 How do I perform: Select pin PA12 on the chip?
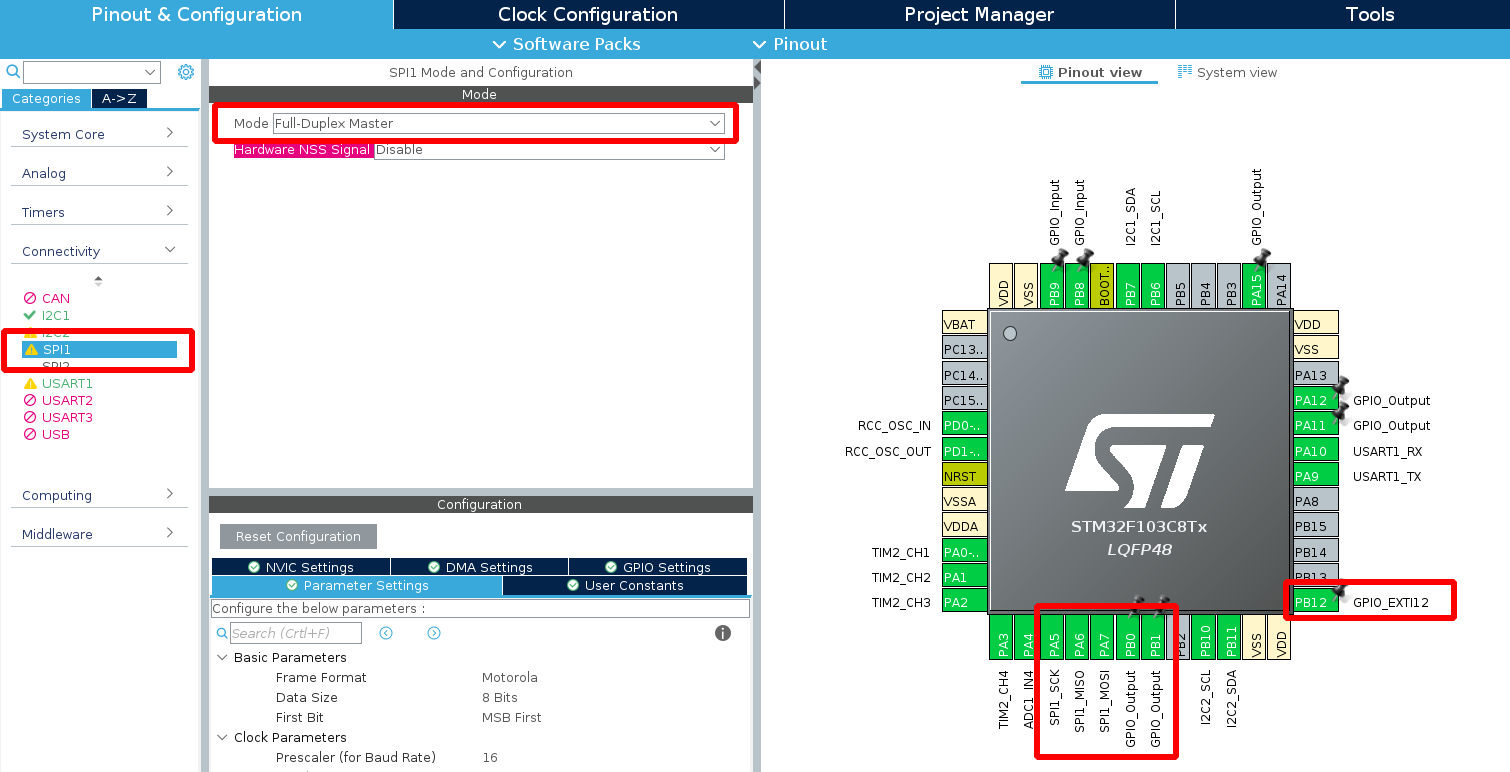pos(1315,401)
